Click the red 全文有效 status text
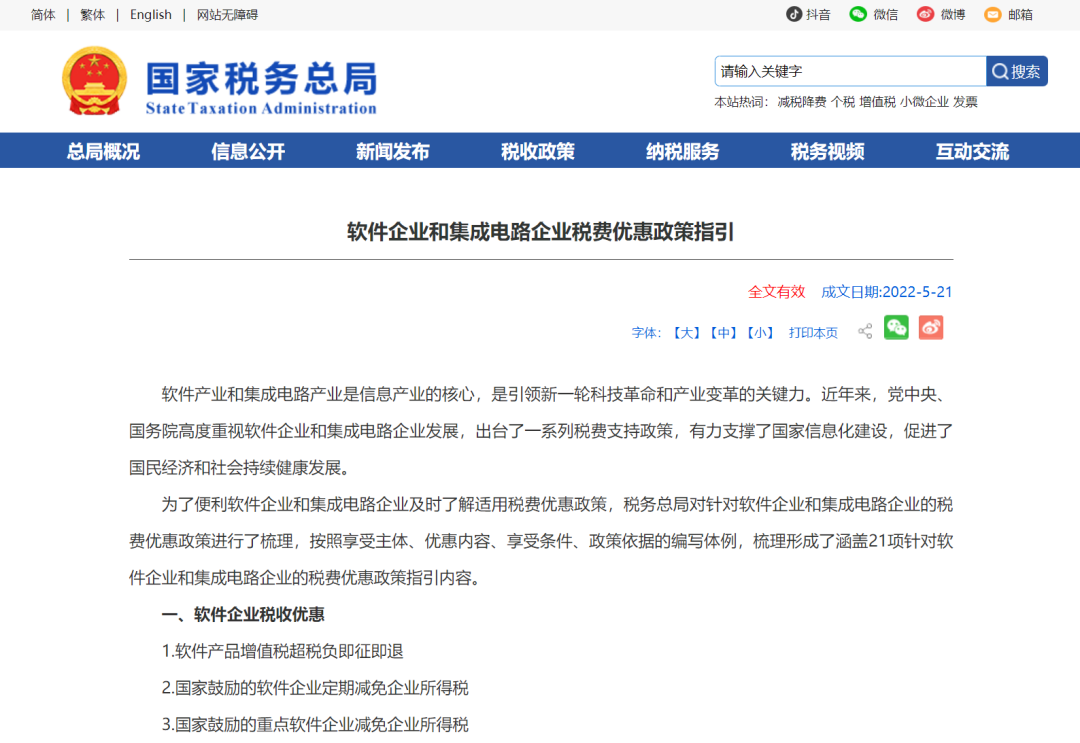The width and height of the screenshot is (1080, 743). pos(776,291)
